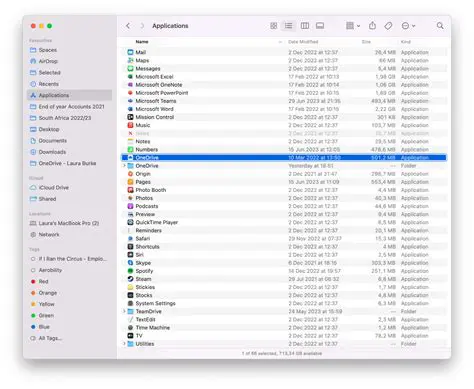
Task: Select the Spotify app icon
Action: coord(130,271)
